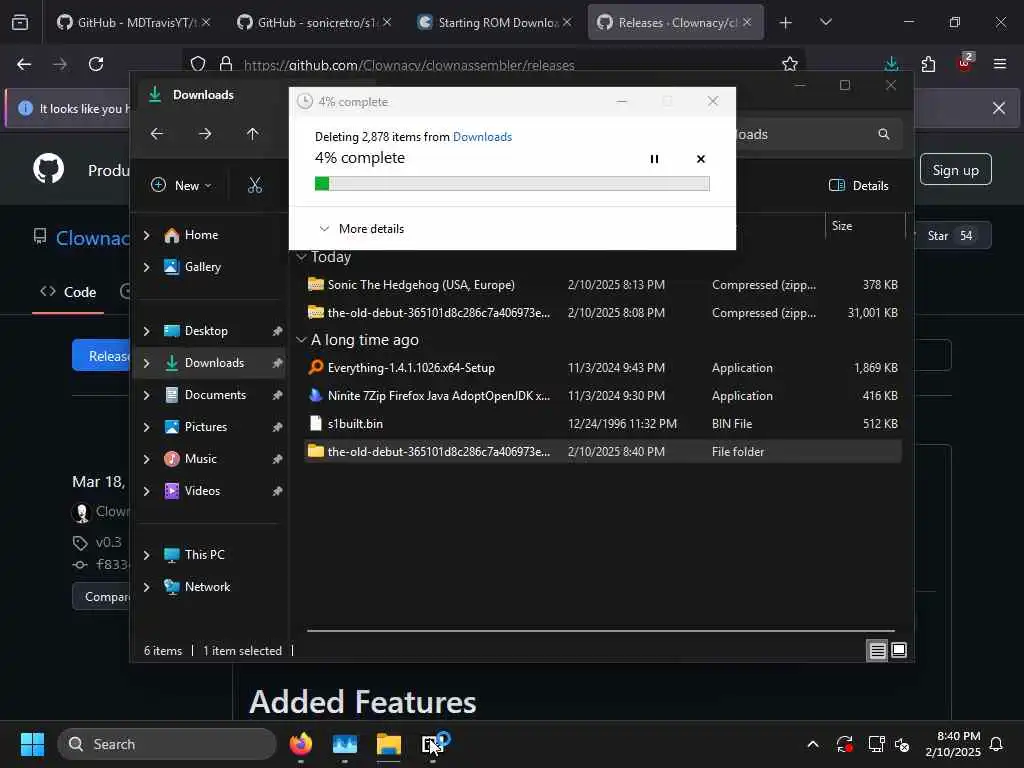The width and height of the screenshot is (1024, 768).
Task: Collapse the A long time ago group
Action: 302,340
